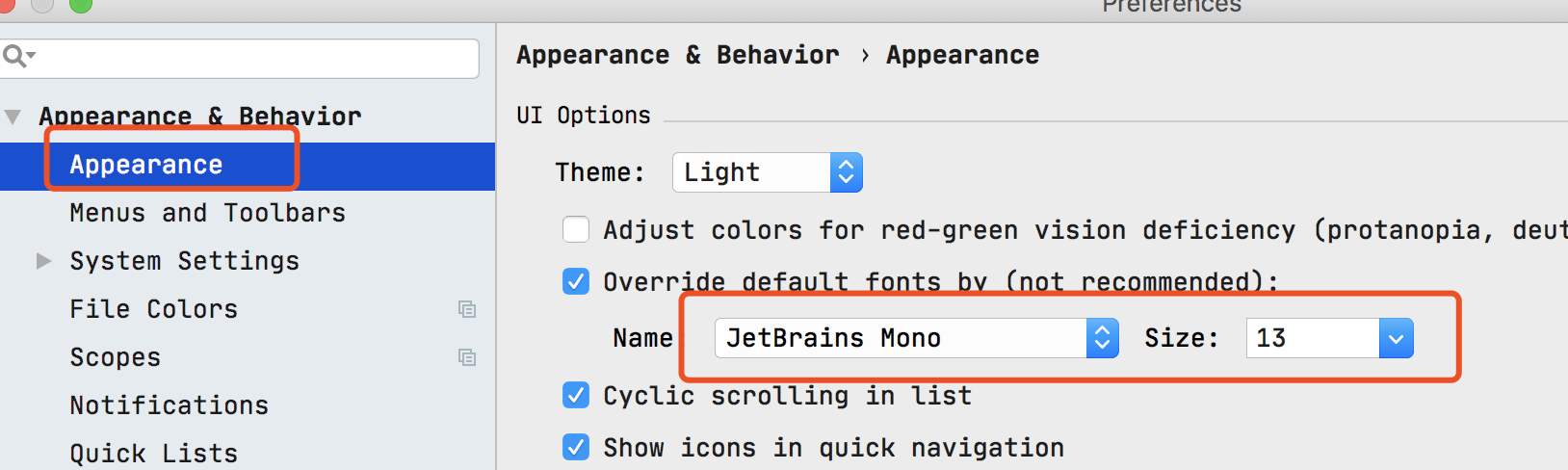Open the font Size dropdown arrow
The image size is (1568, 470).
1396,338
